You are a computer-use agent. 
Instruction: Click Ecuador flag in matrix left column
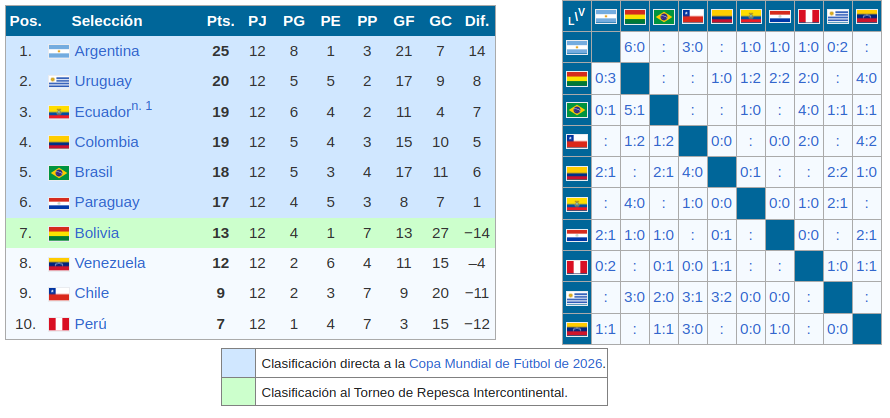(577, 204)
